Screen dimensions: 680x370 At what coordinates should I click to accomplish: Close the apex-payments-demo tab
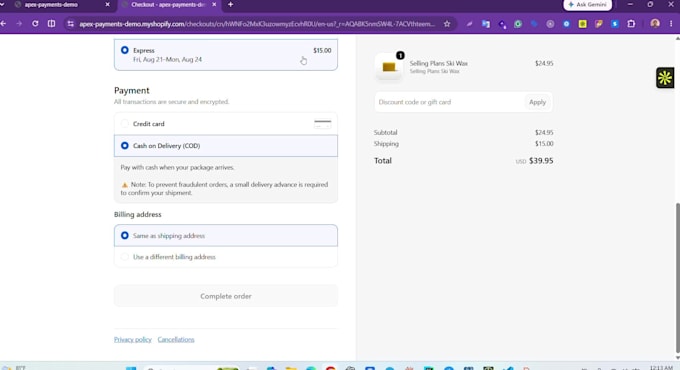108,4
